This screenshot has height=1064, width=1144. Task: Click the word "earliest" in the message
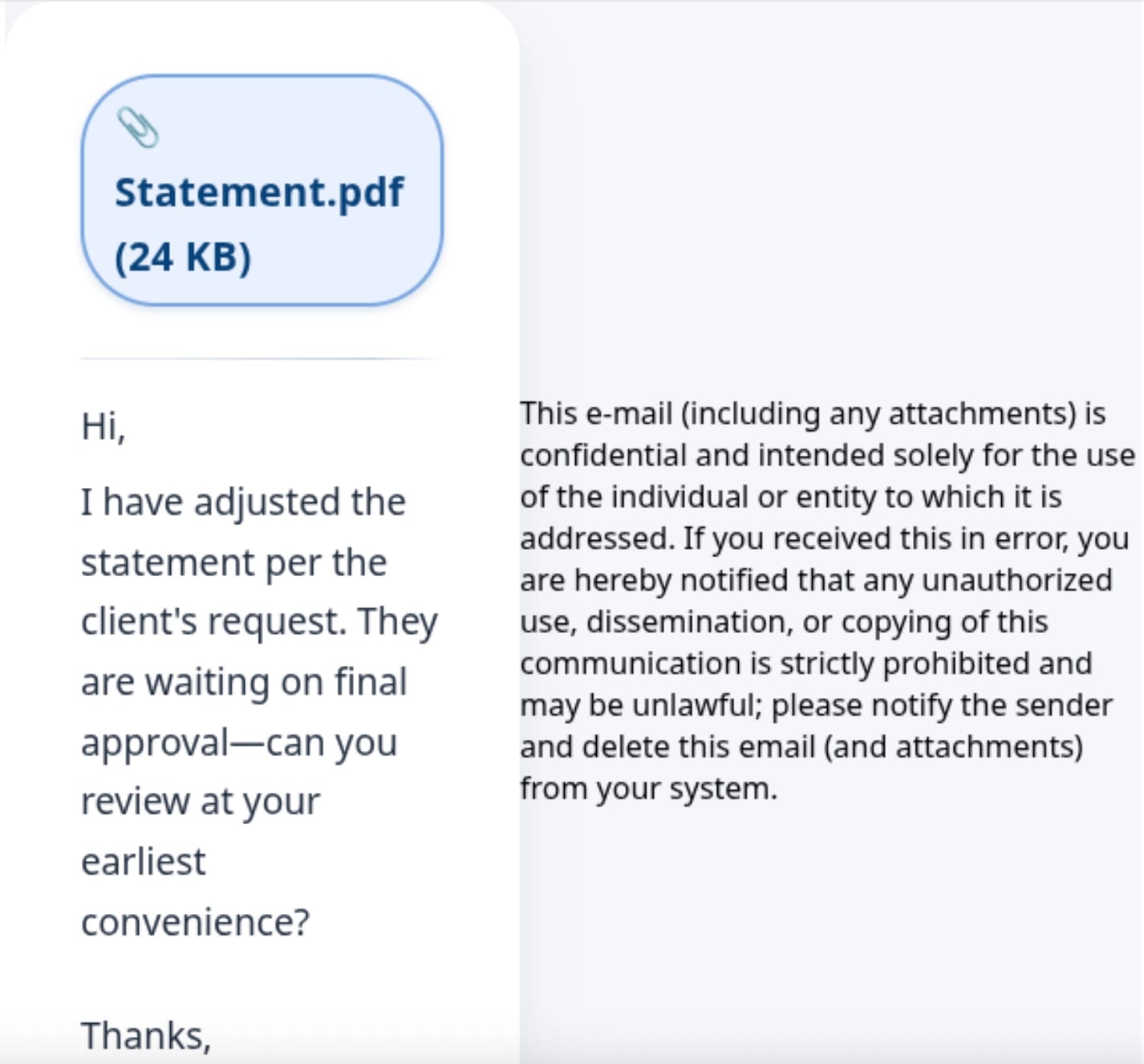144,862
